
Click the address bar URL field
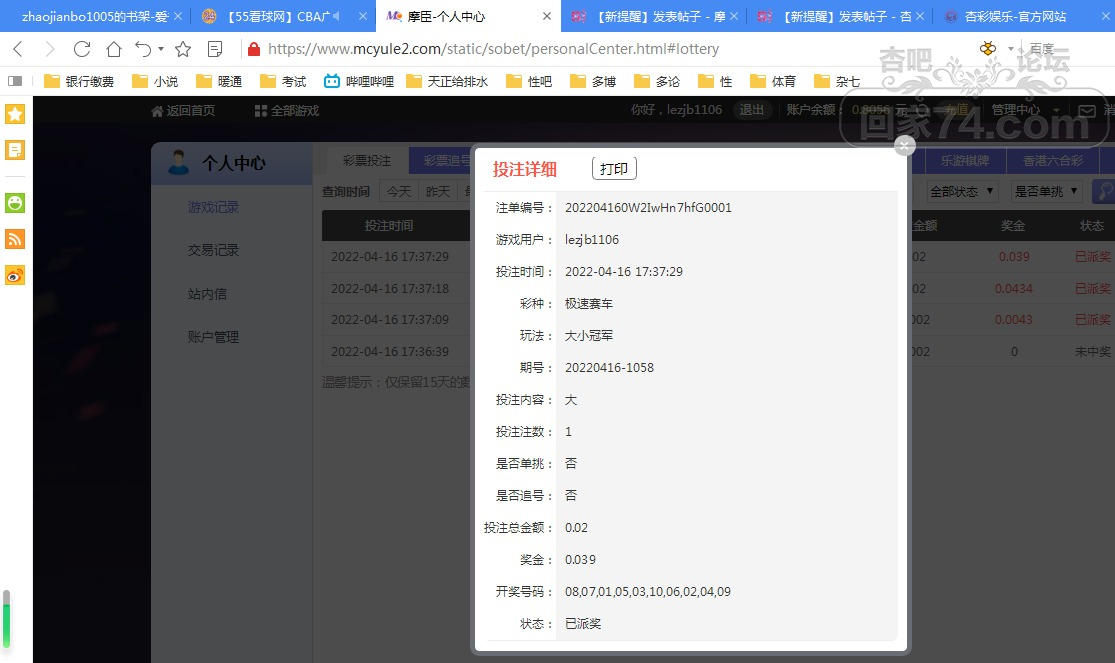click(494, 48)
